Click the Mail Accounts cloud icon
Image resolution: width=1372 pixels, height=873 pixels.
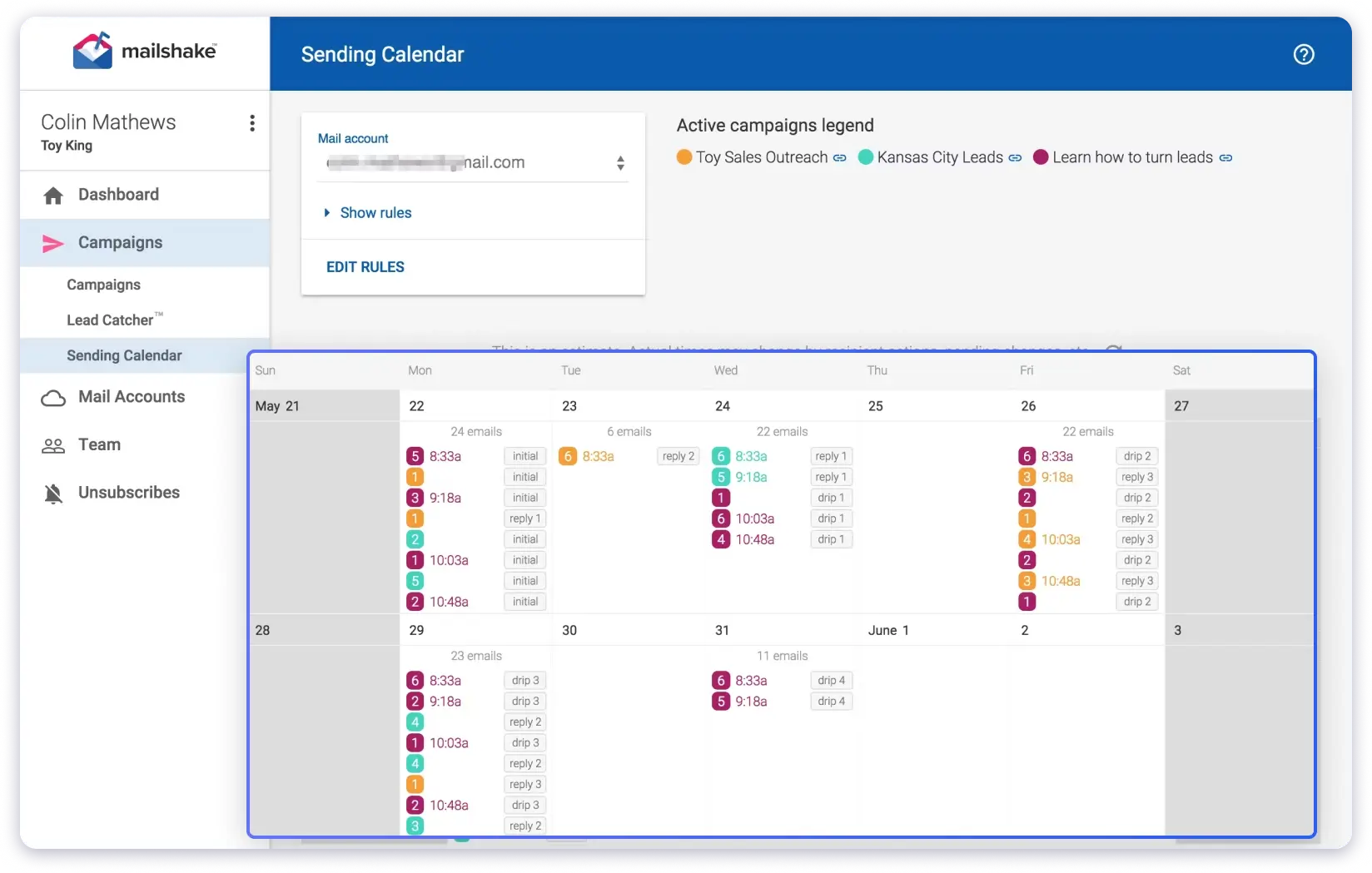coord(53,398)
